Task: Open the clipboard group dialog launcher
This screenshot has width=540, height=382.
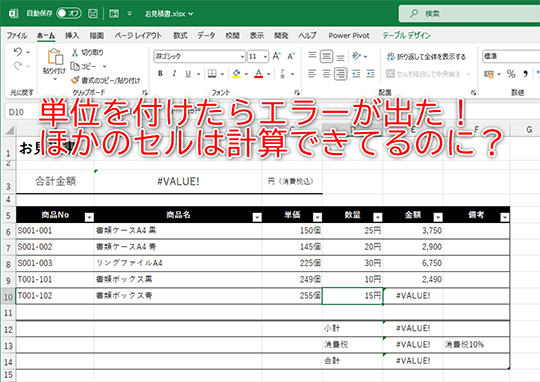Action: click(145, 92)
